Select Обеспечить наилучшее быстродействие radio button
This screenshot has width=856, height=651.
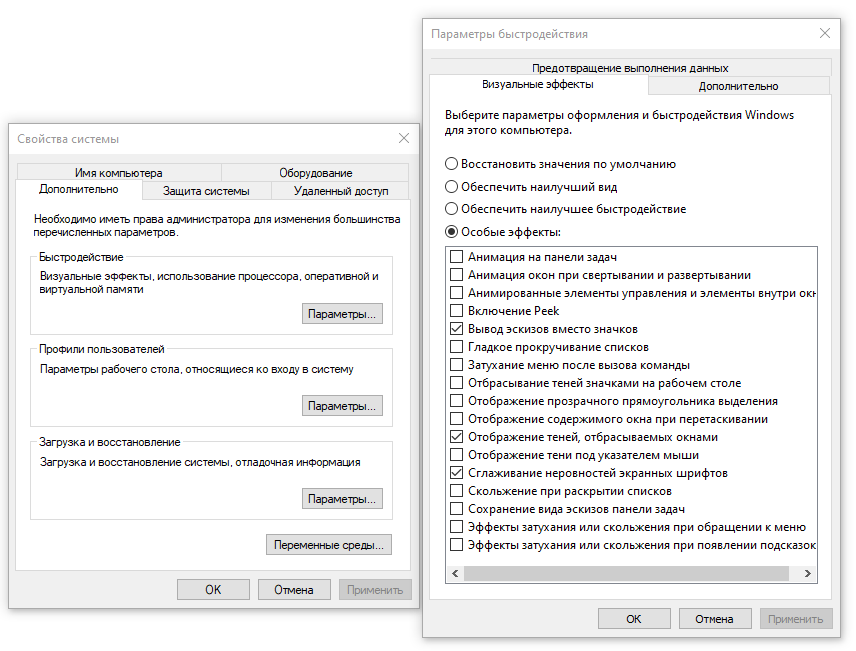coord(452,209)
